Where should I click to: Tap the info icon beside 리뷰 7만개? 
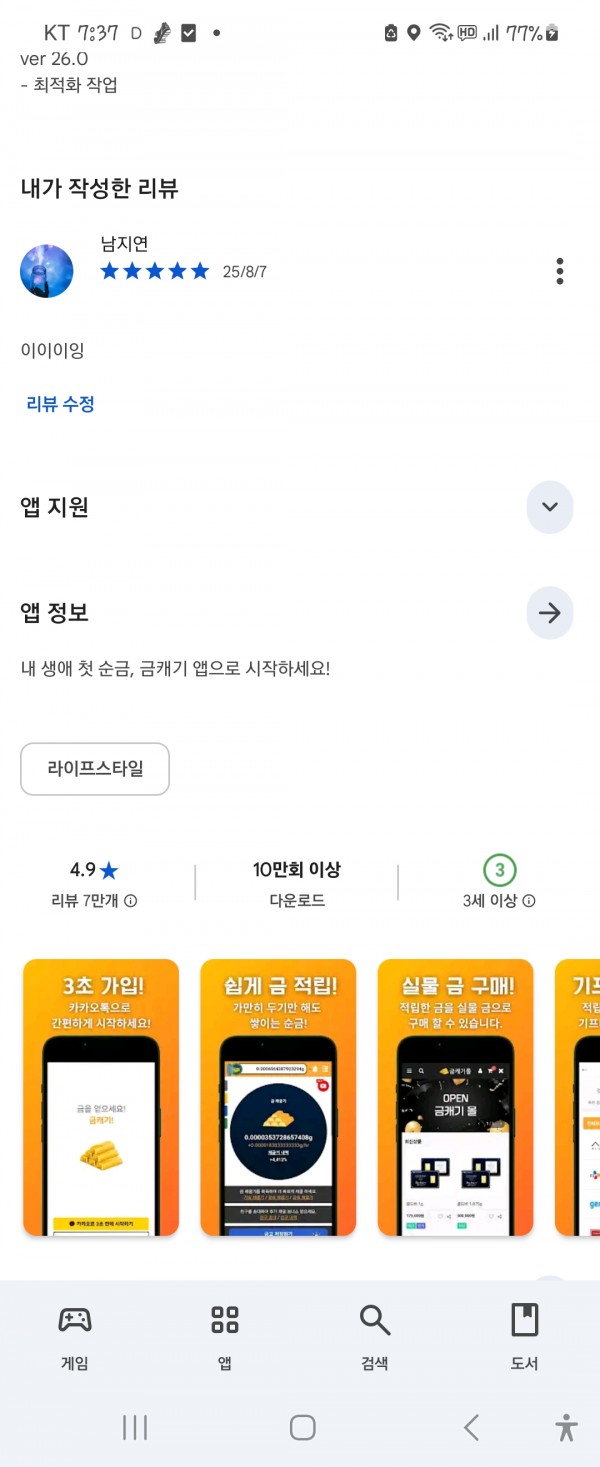click(130, 901)
